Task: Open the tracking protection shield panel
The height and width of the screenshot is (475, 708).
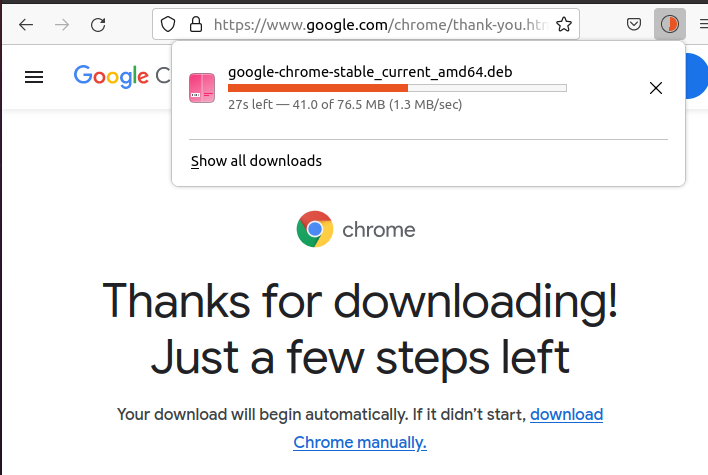Action: click(x=168, y=24)
